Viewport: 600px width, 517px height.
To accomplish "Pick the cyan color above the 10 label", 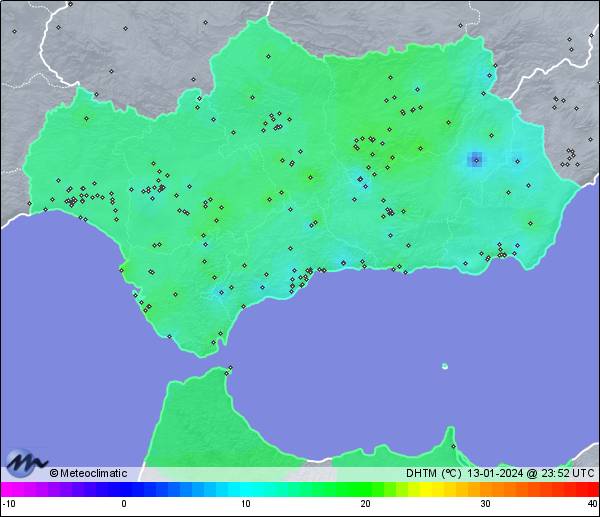I will 246,489.
